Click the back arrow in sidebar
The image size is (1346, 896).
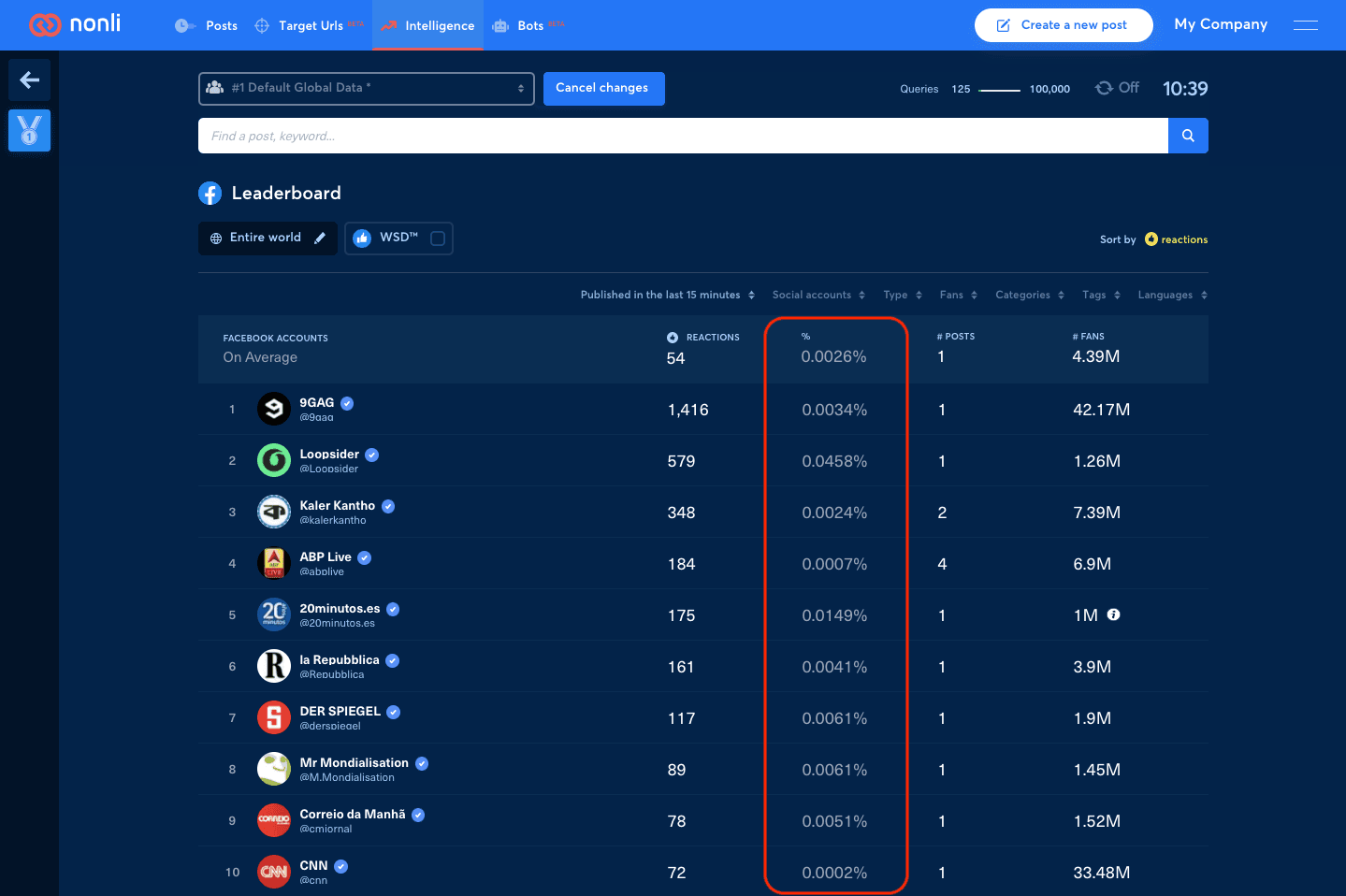(29, 80)
